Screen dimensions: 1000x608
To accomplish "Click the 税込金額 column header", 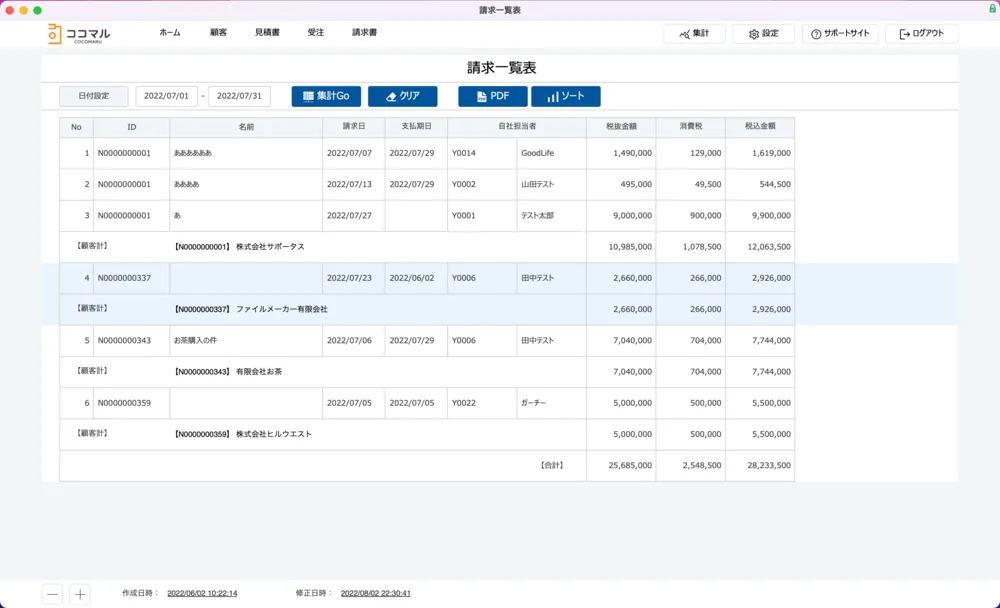I will click(x=759, y=127).
